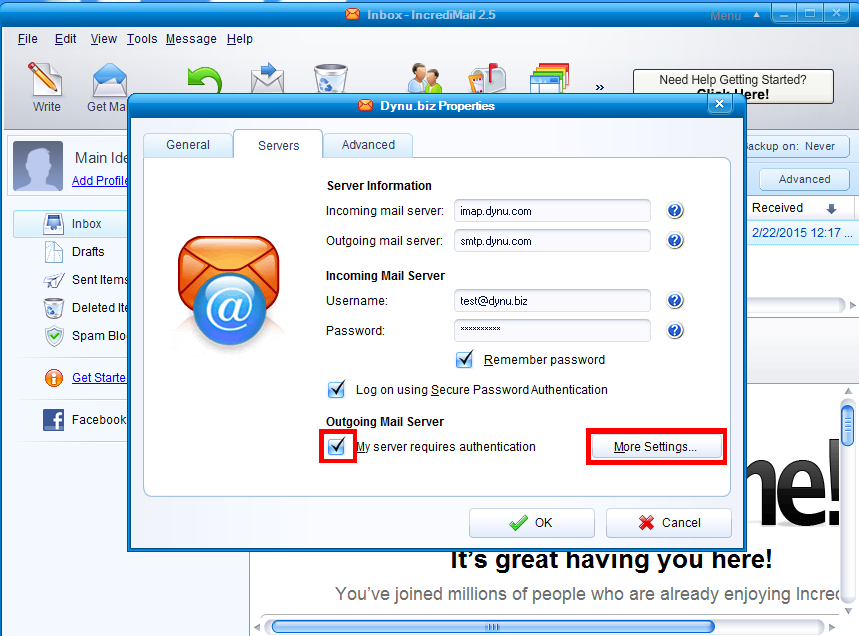Toggle Log on using Secure Password Authentication
This screenshot has width=859, height=636.
pos(336,389)
